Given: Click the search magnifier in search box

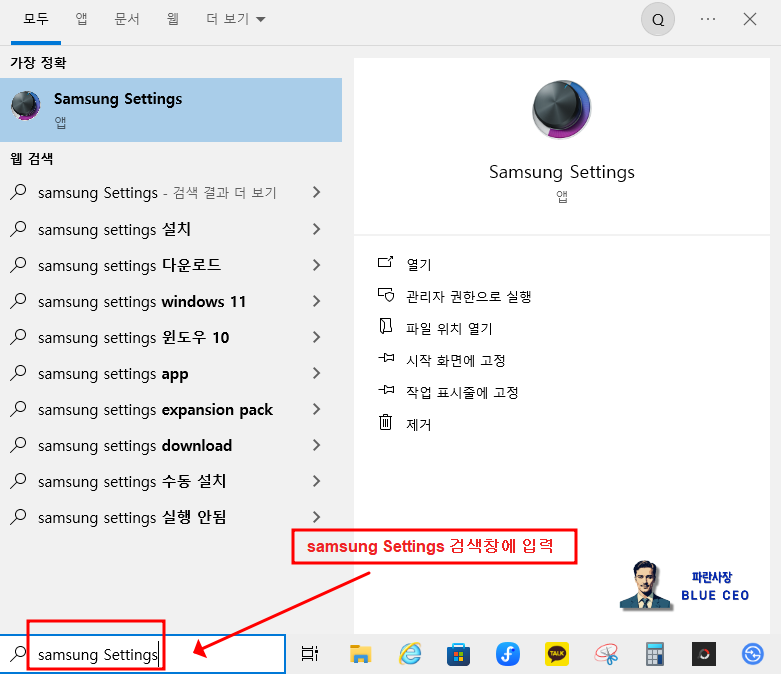Looking at the screenshot, I should pos(18,653).
